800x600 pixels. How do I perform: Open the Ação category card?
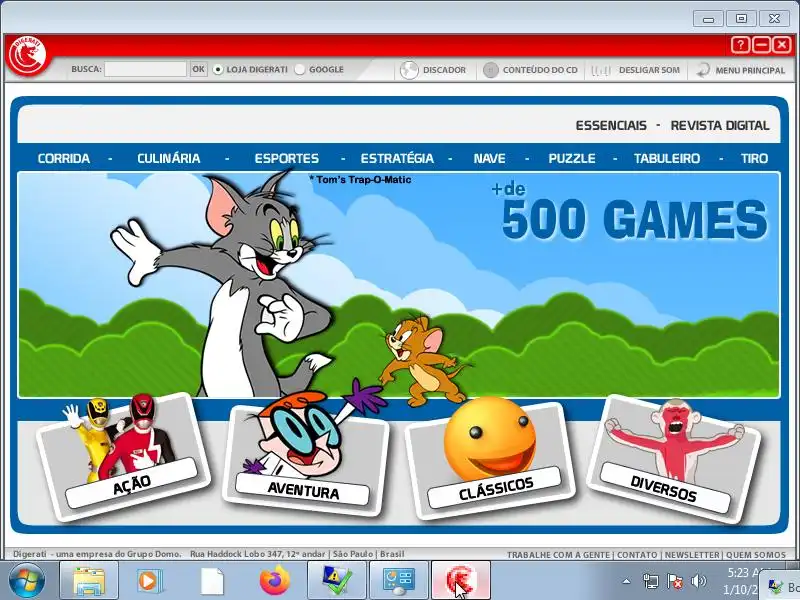pyautogui.click(x=123, y=457)
